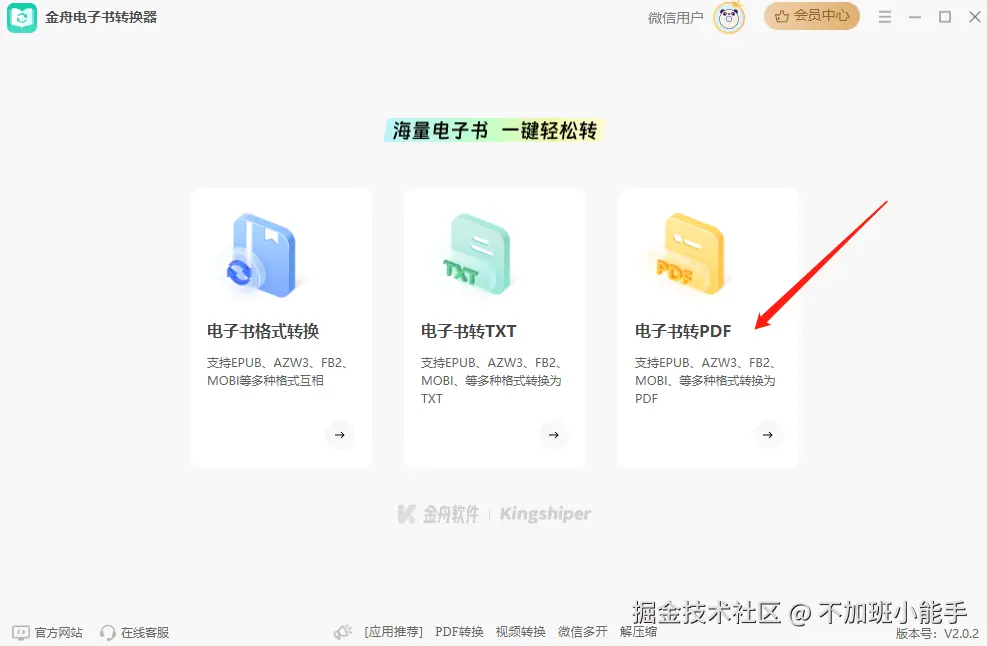Select the 电子书转PDF card title

pos(683,331)
